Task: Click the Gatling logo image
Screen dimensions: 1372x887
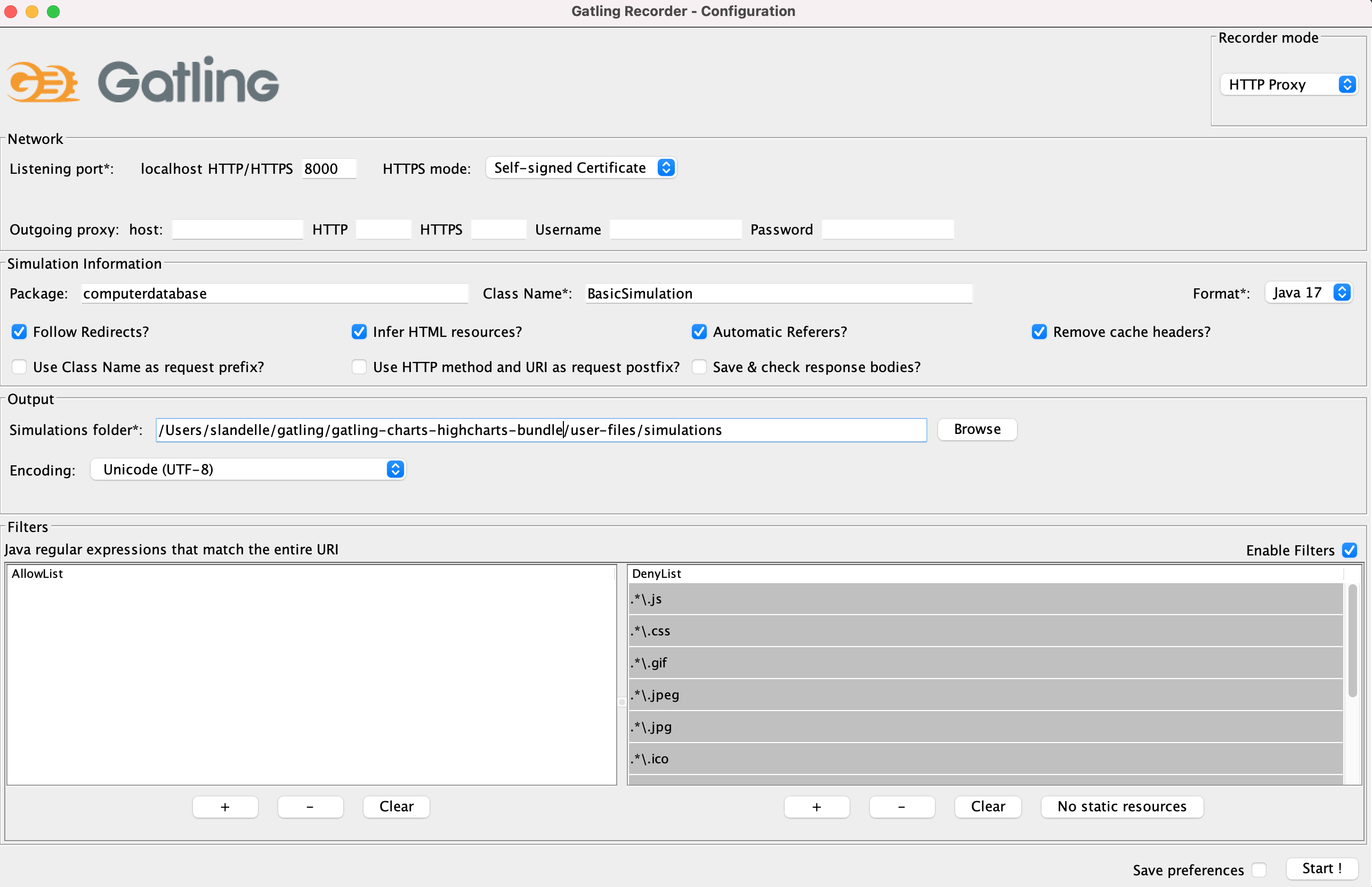Action: [143, 80]
